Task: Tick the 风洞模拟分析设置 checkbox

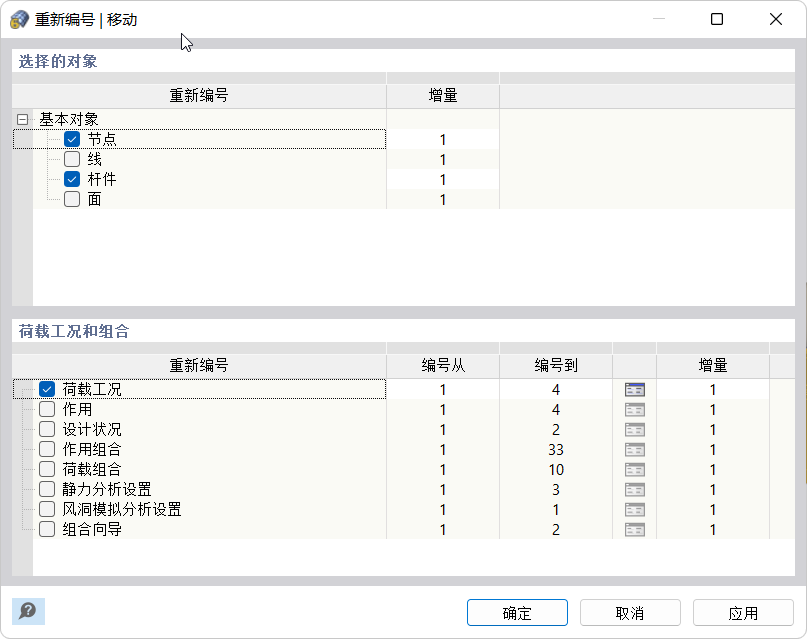Action: (x=47, y=510)
